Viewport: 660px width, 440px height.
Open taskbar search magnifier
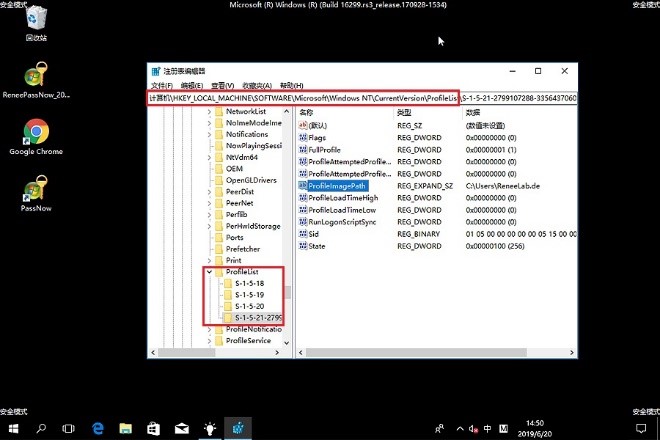coord(41,429)
